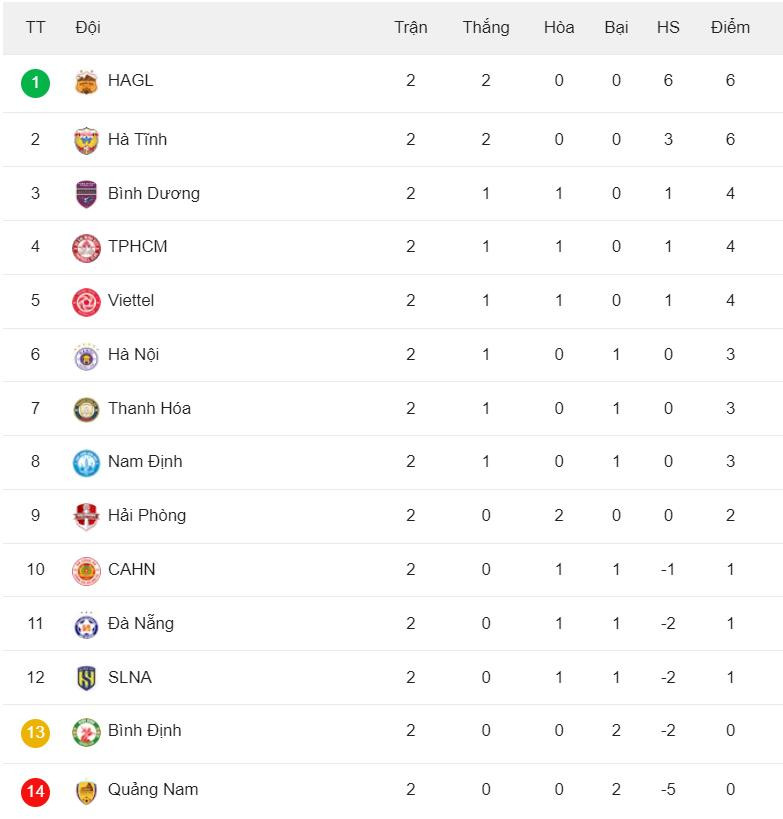Open the Đà Nẵng team link

(x=140, y=623)
